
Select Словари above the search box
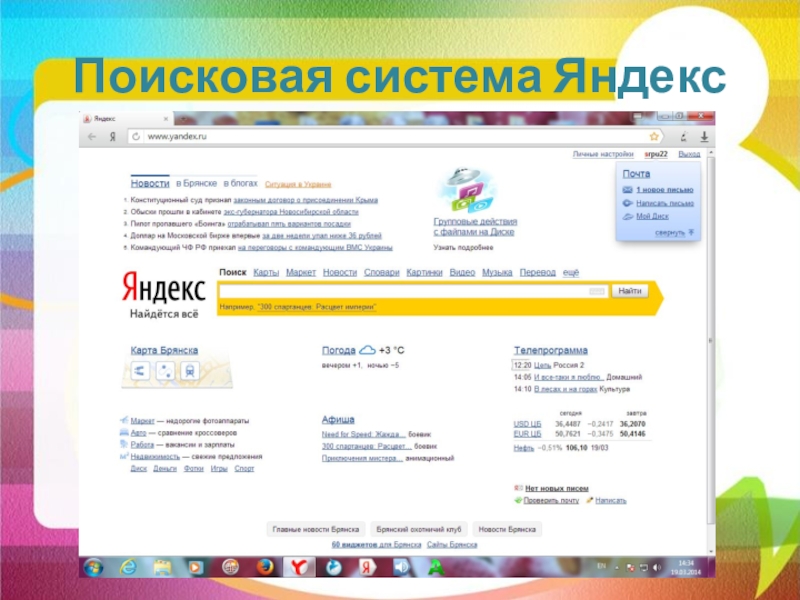click(382, 272)
